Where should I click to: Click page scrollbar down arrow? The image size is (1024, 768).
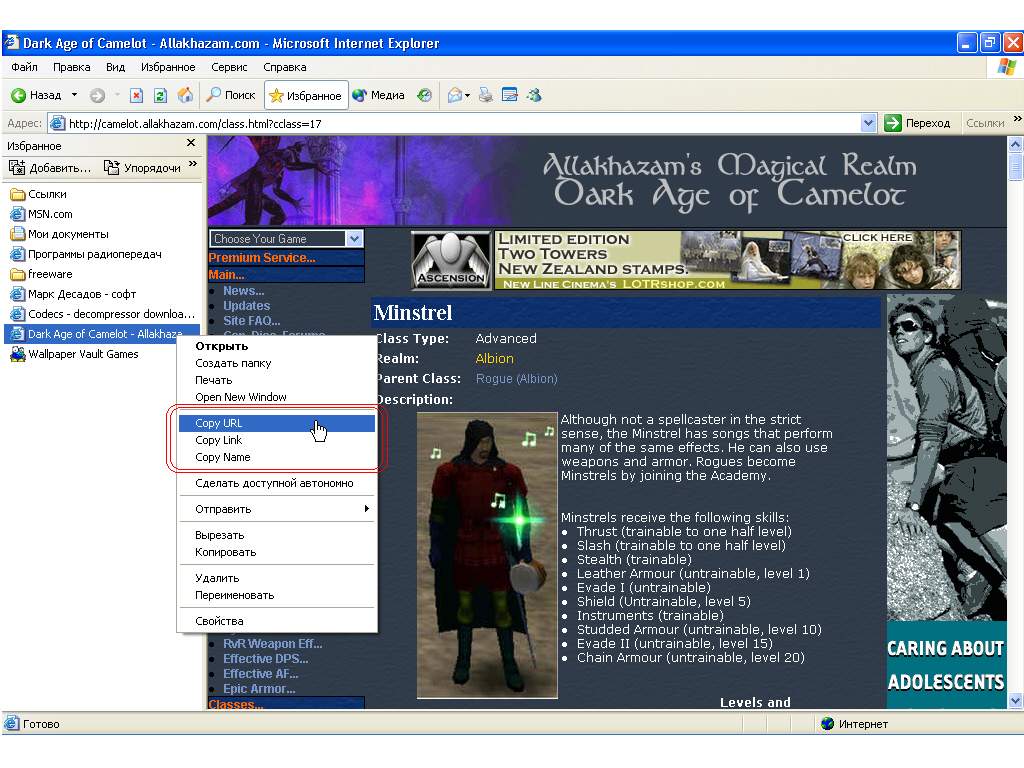[1015, 701]
